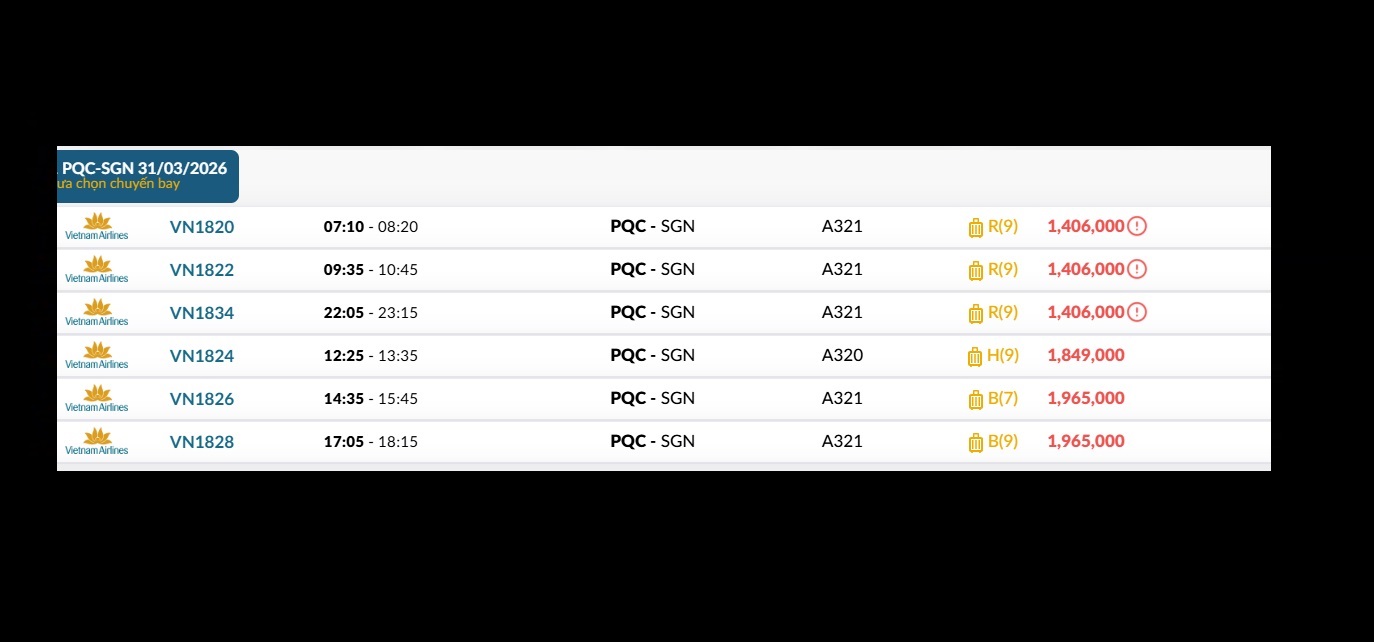This screenshot has width=1374, height=642.
Task: Click the warning icon beside VN1820 price
Action: 1137,226
